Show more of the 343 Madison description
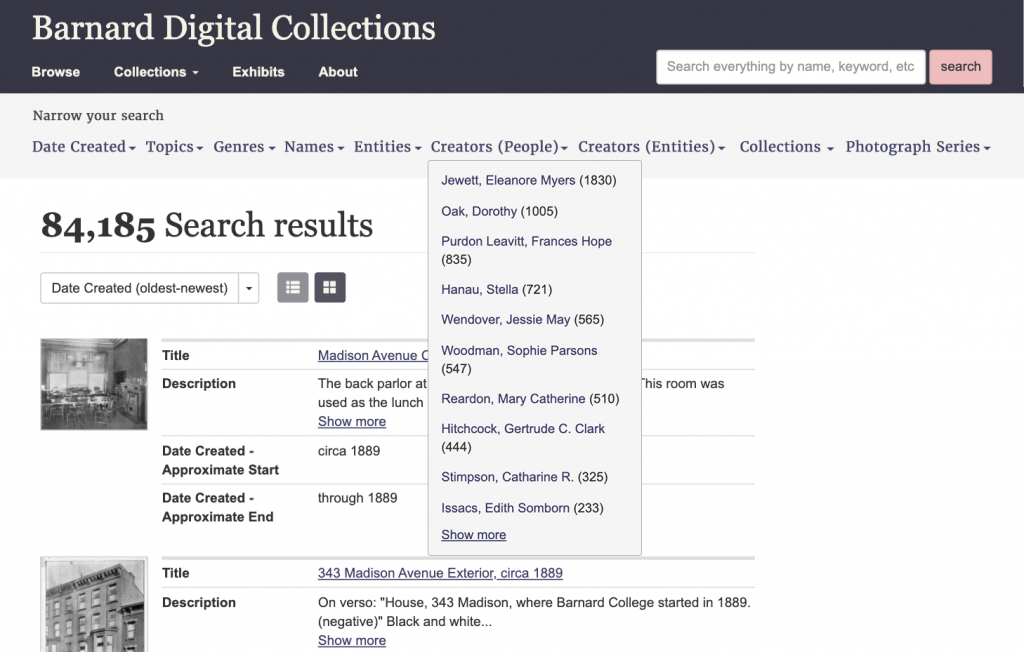1024x652 pixels. pos(352,640)
